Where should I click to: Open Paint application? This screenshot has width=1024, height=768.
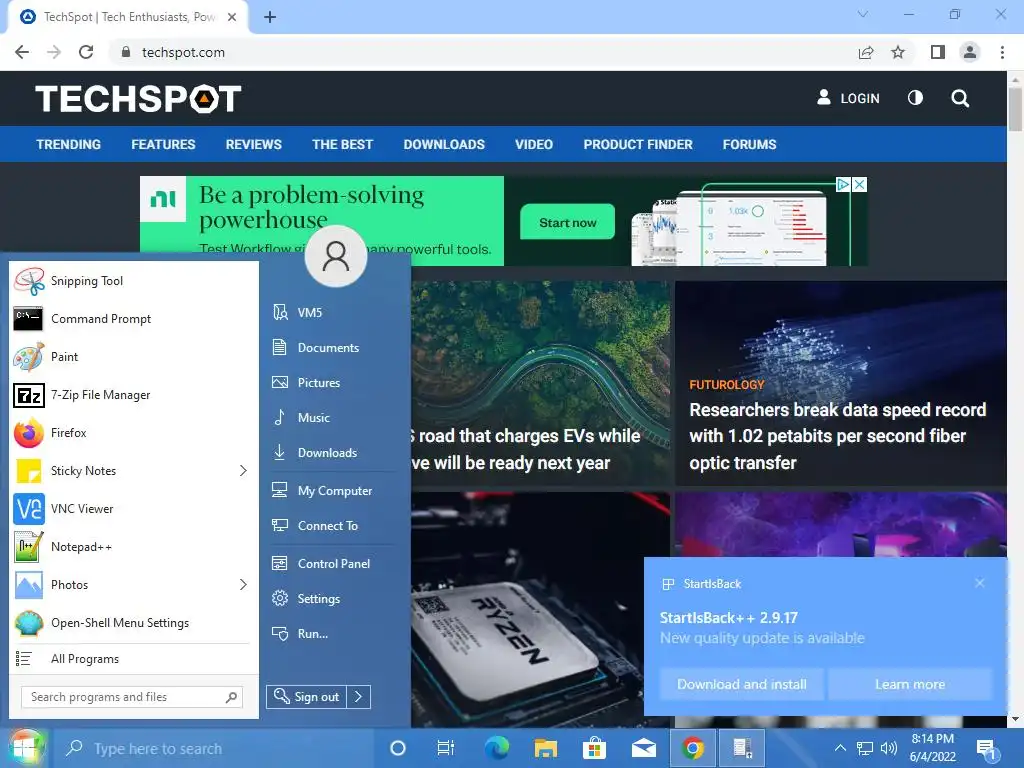133,357
